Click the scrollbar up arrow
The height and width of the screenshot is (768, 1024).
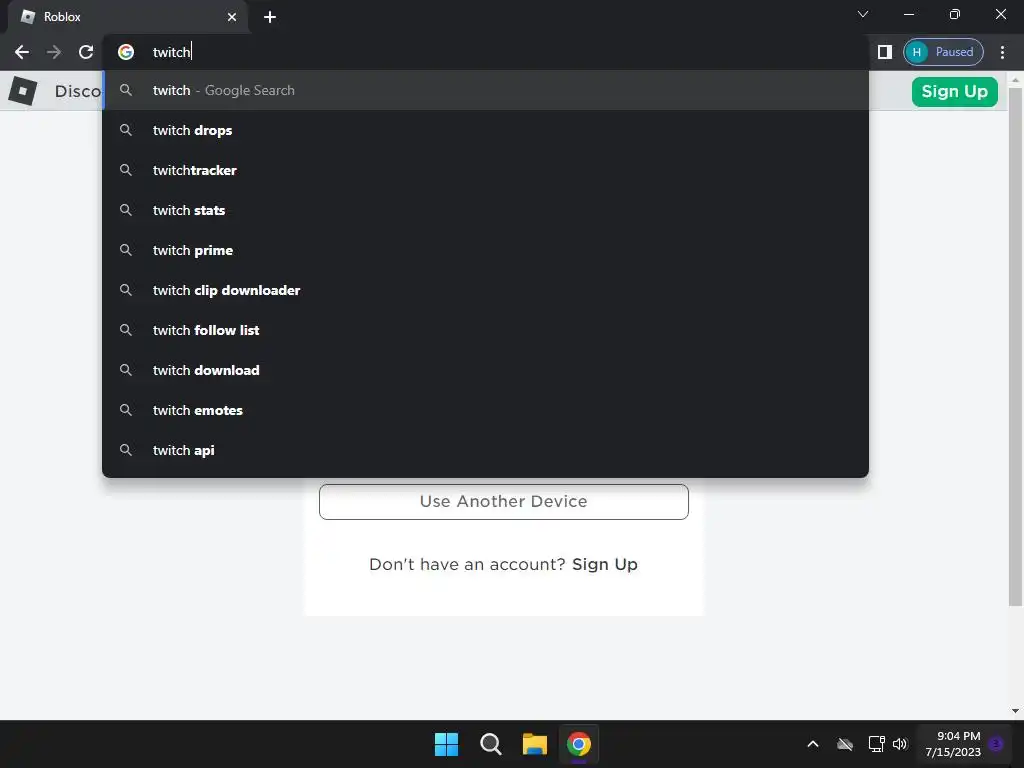(1015, 79)
